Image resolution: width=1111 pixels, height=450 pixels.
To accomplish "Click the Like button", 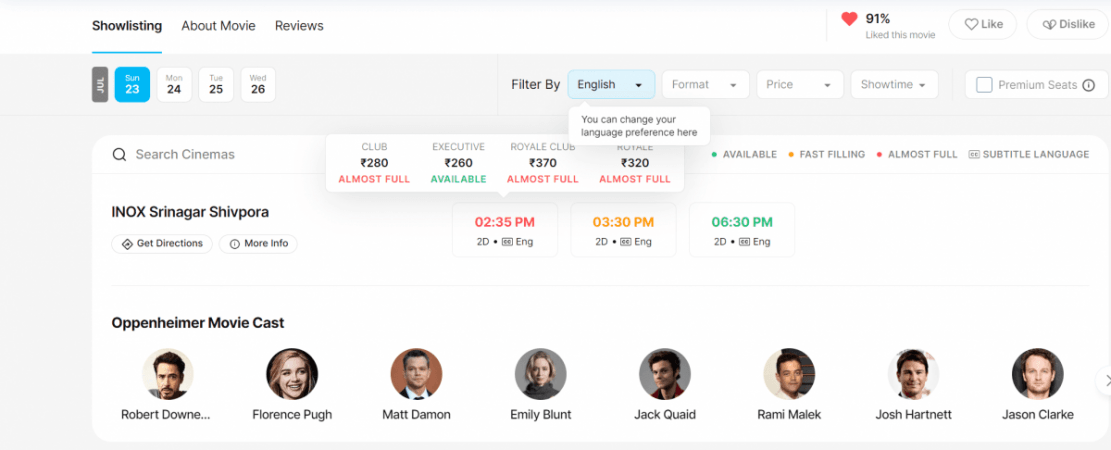I will [982, 24].
